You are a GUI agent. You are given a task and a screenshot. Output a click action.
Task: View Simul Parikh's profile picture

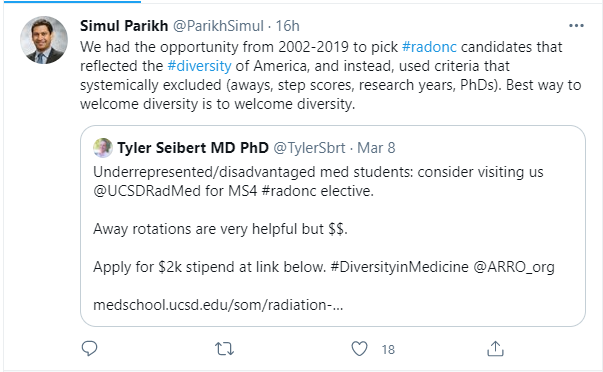(44, 40)
